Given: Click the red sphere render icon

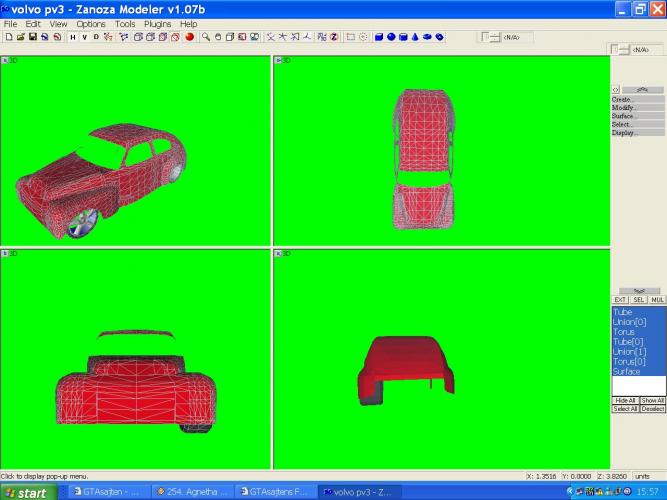Looking at the screenshot, I should (x=188, y=37).
